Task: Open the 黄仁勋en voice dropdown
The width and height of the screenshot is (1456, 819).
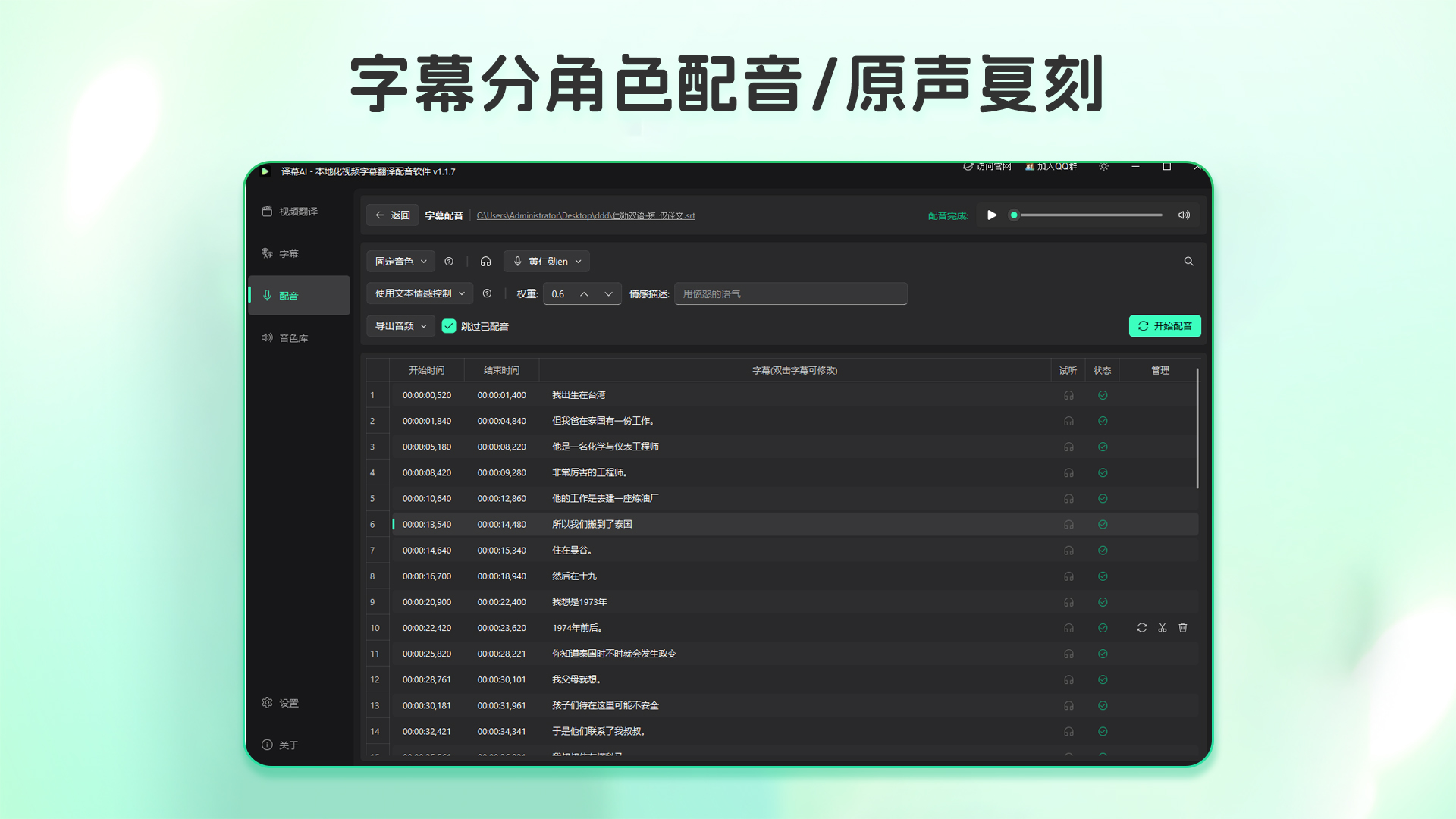Action: coord(547,262)
